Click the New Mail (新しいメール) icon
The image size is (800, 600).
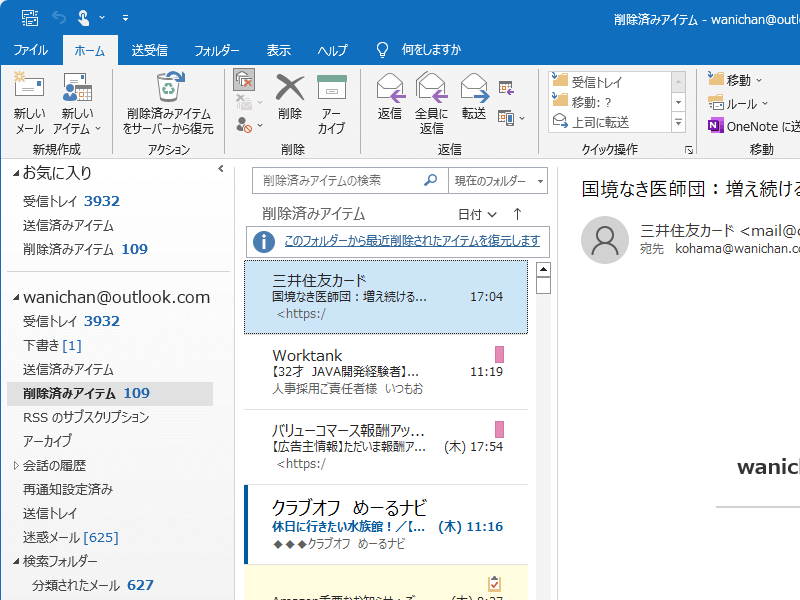coord(29,87)
